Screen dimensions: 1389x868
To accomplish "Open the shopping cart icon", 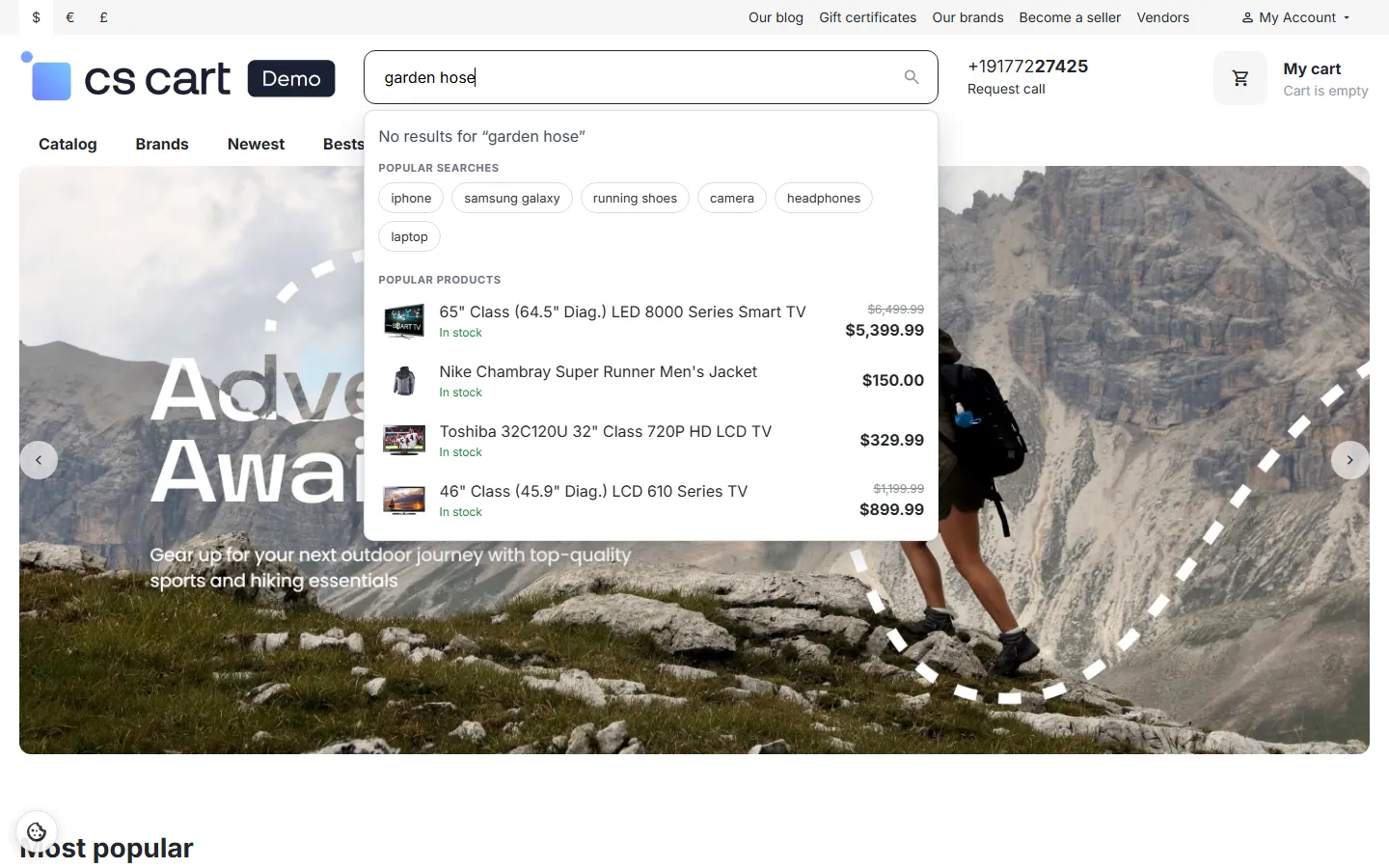I will (1240, 78).
